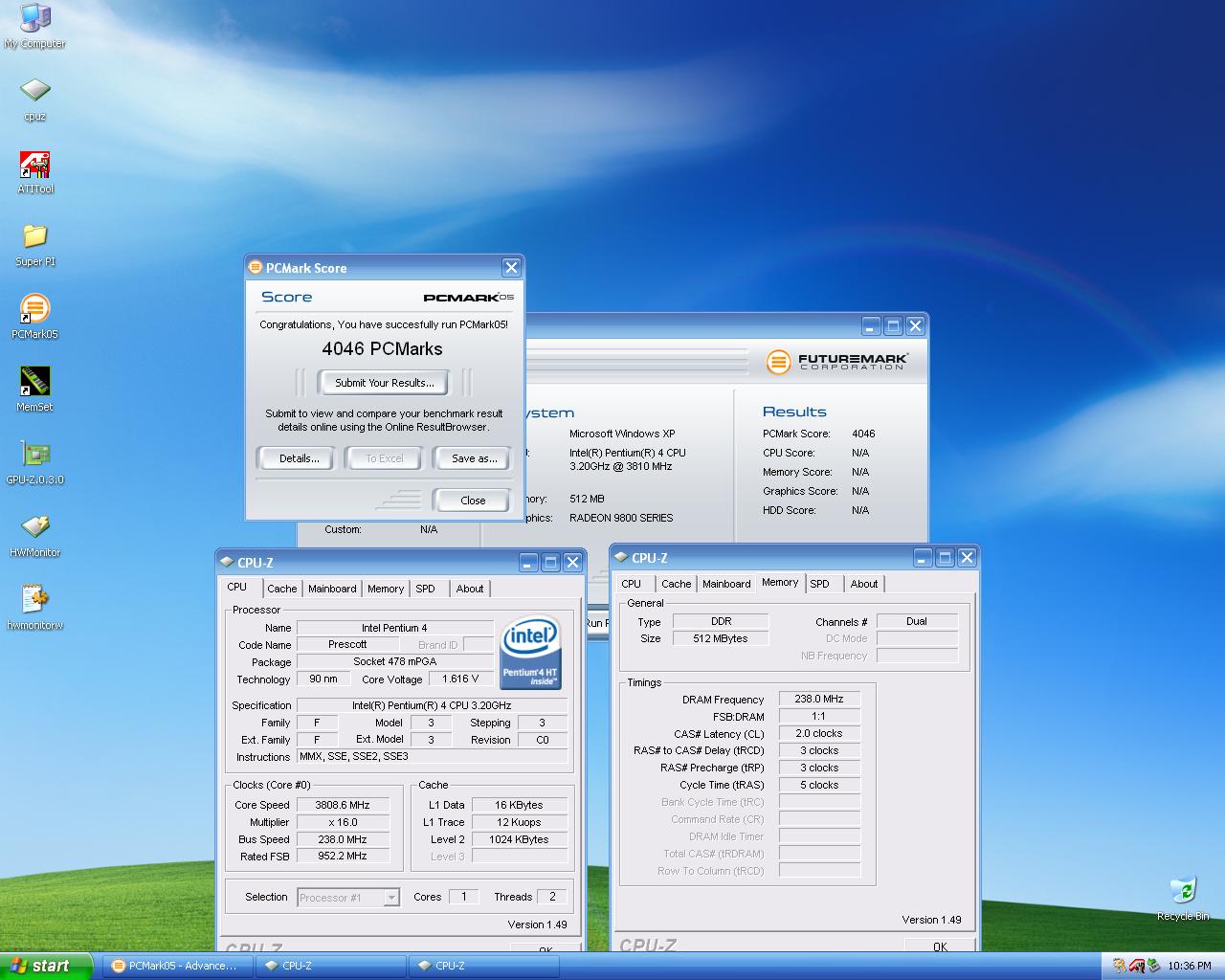1225x980 pixels.
Task: Open the Details button in PCMark Score
Action: 299,458
